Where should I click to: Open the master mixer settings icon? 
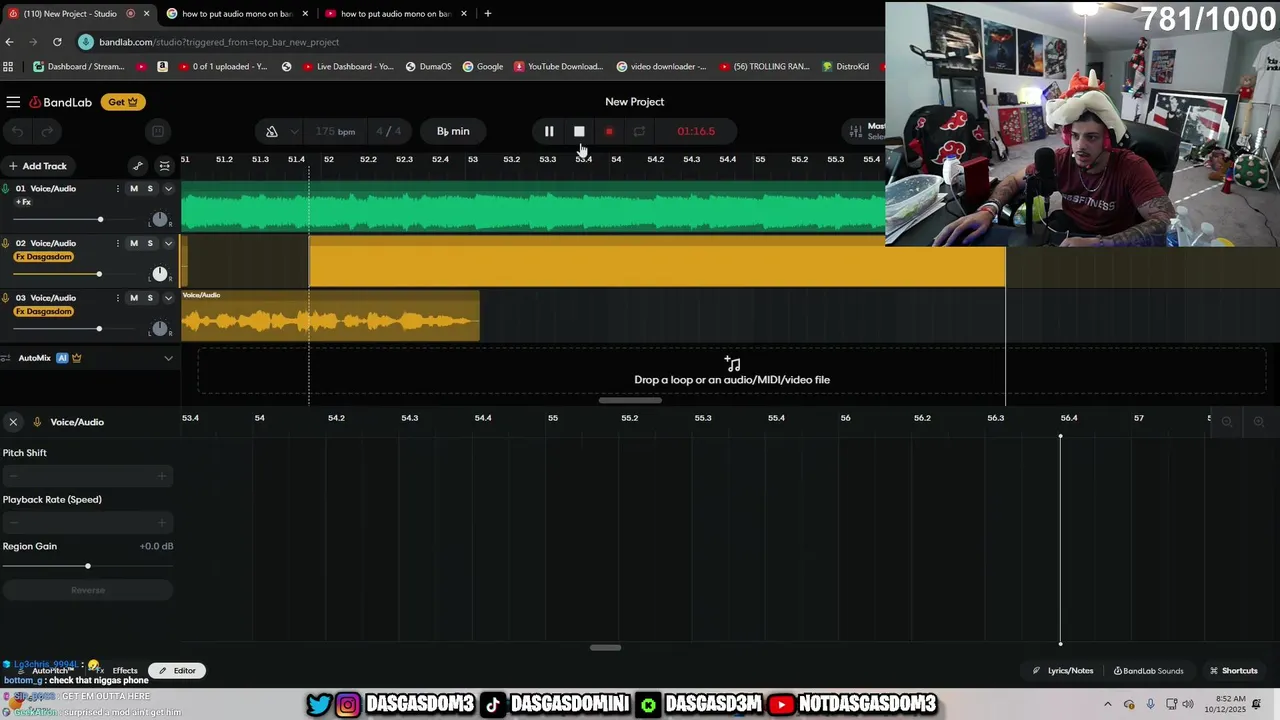(855, 131)
